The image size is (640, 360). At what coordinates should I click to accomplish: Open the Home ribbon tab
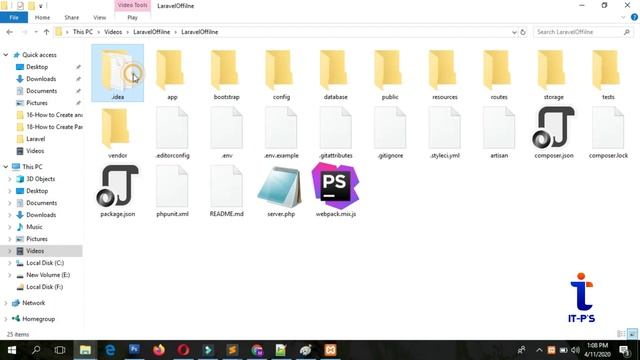(42, 18)
